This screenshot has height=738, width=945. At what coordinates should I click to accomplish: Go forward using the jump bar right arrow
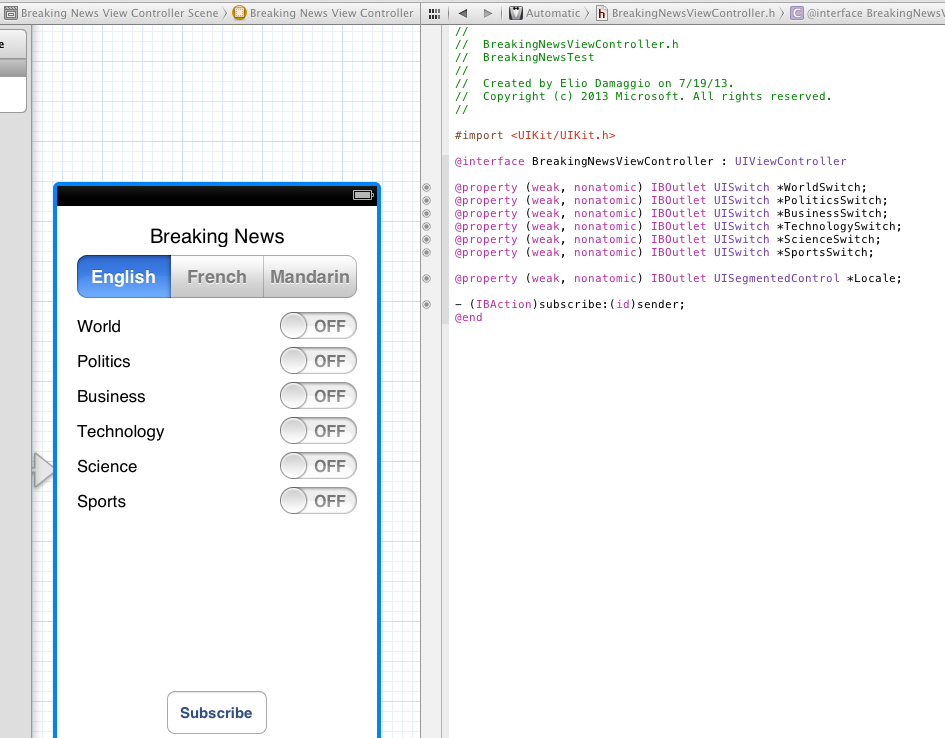(x=488, y=13)
